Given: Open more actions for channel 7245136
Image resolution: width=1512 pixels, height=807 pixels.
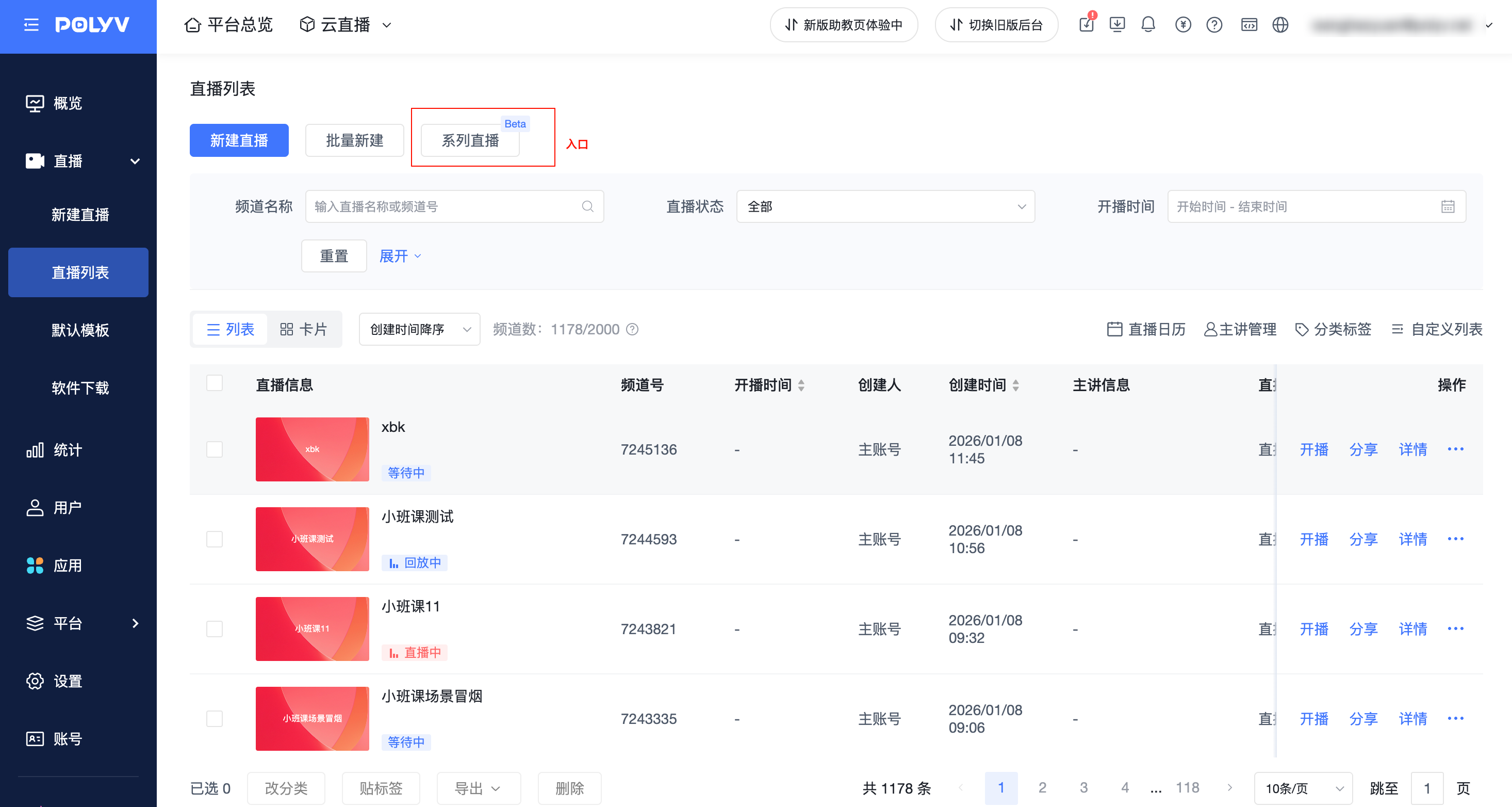Looking at the screenshot, I should 1456,449.
